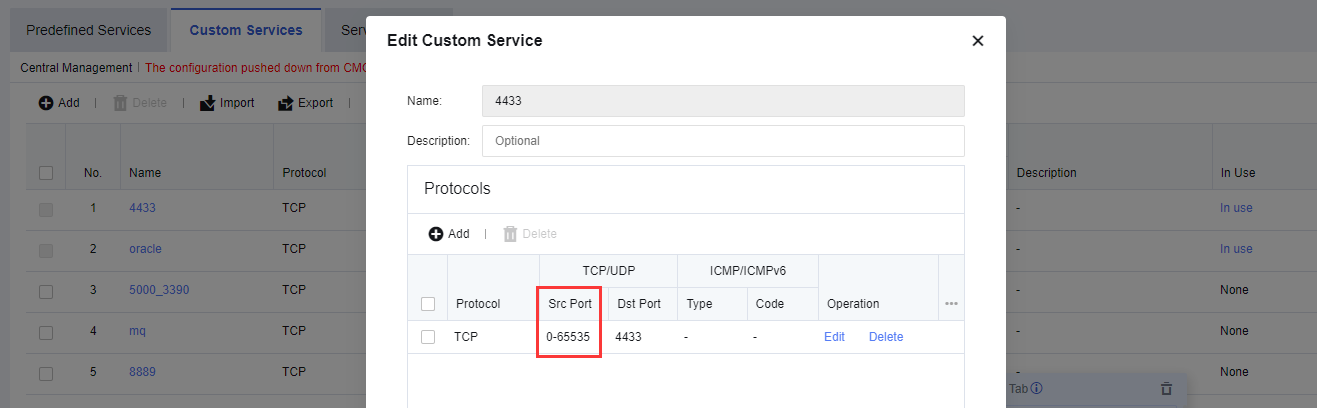Image resolution: width=1317 pixels, height=408 pixels.
Task: Select the Custom Services tab
Action: pos(245,30)
